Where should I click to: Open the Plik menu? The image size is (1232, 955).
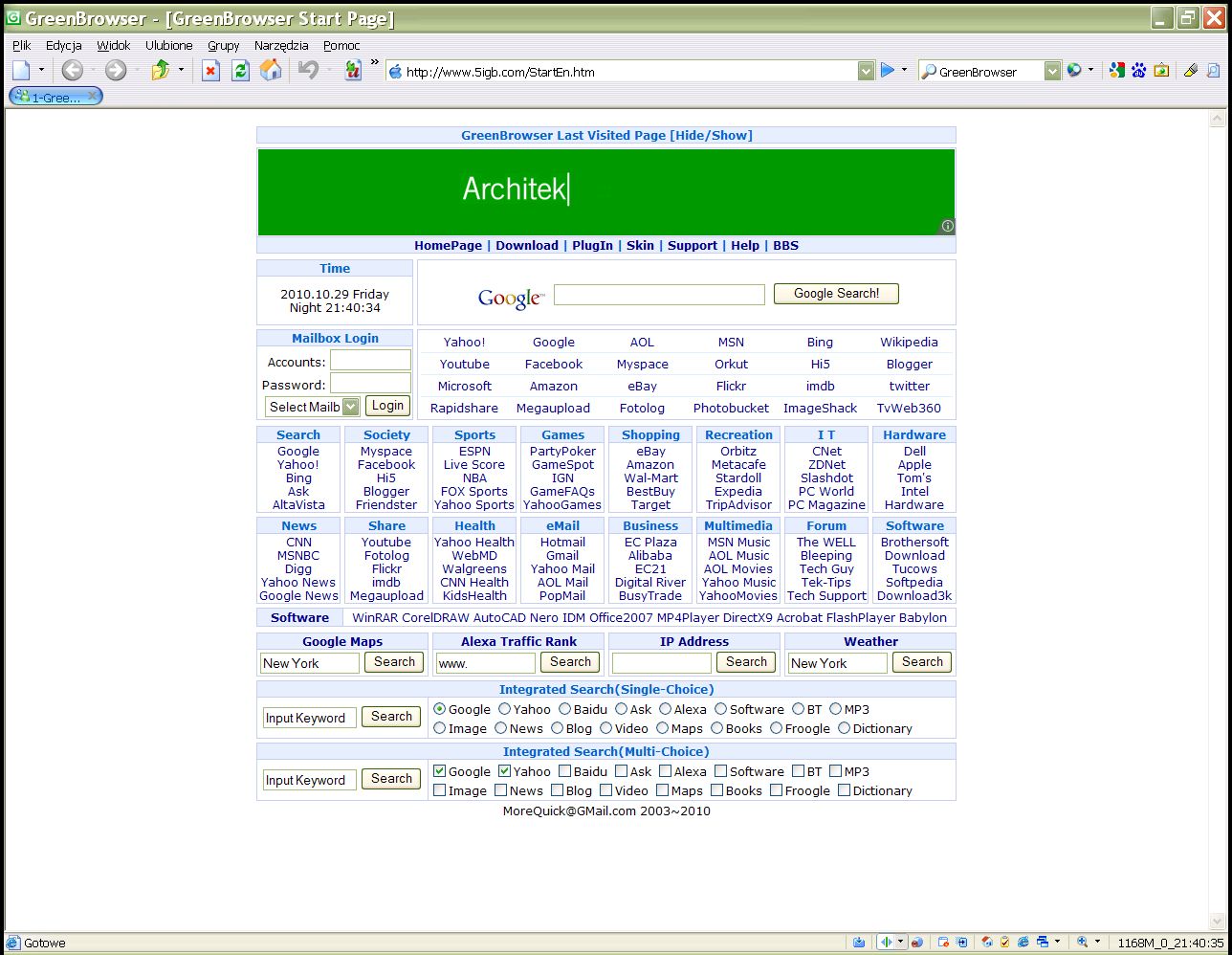[22, 45]
